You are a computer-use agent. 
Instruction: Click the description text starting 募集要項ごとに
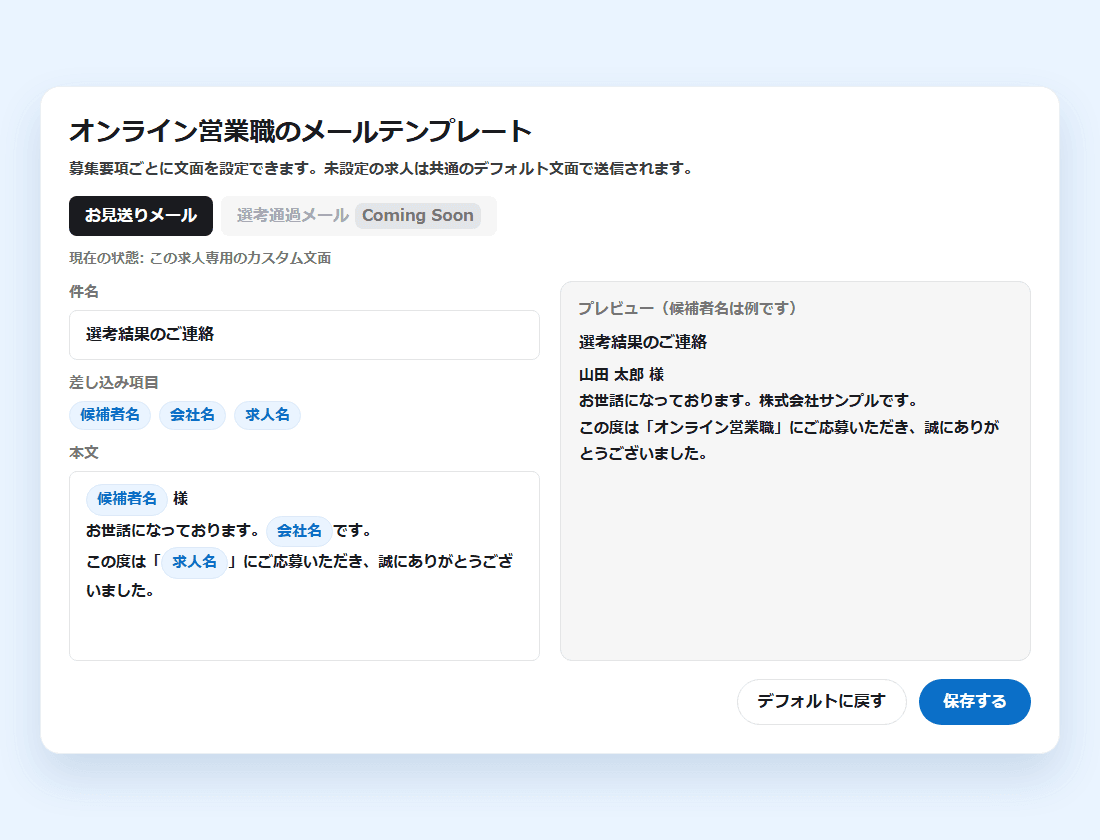(x=381, y=169)
